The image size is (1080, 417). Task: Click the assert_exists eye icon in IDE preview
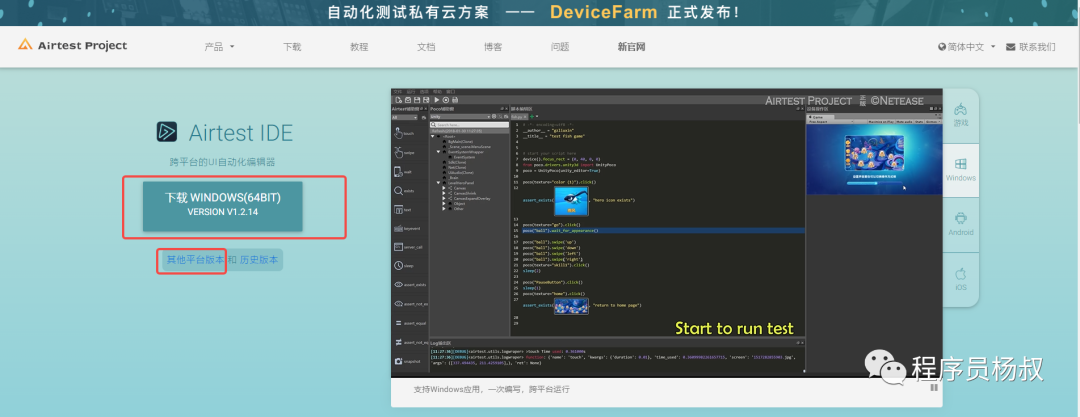click(398, 285)
